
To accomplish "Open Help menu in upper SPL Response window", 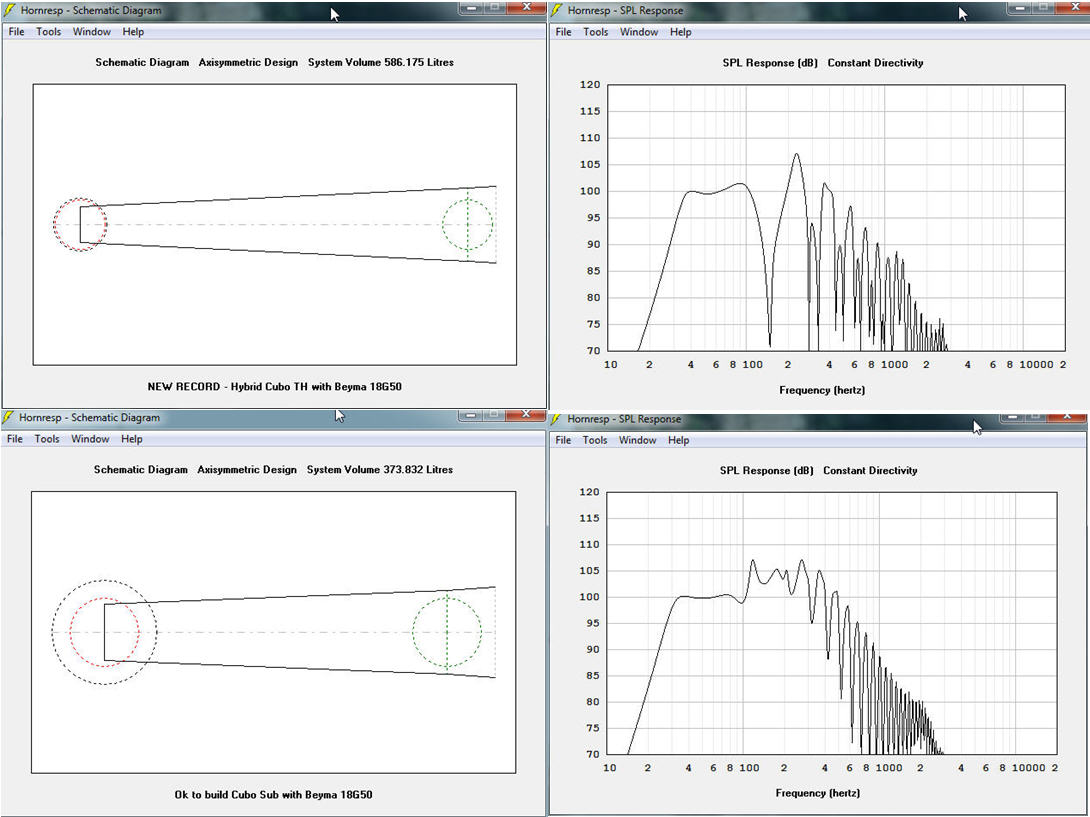I will 680,32.
